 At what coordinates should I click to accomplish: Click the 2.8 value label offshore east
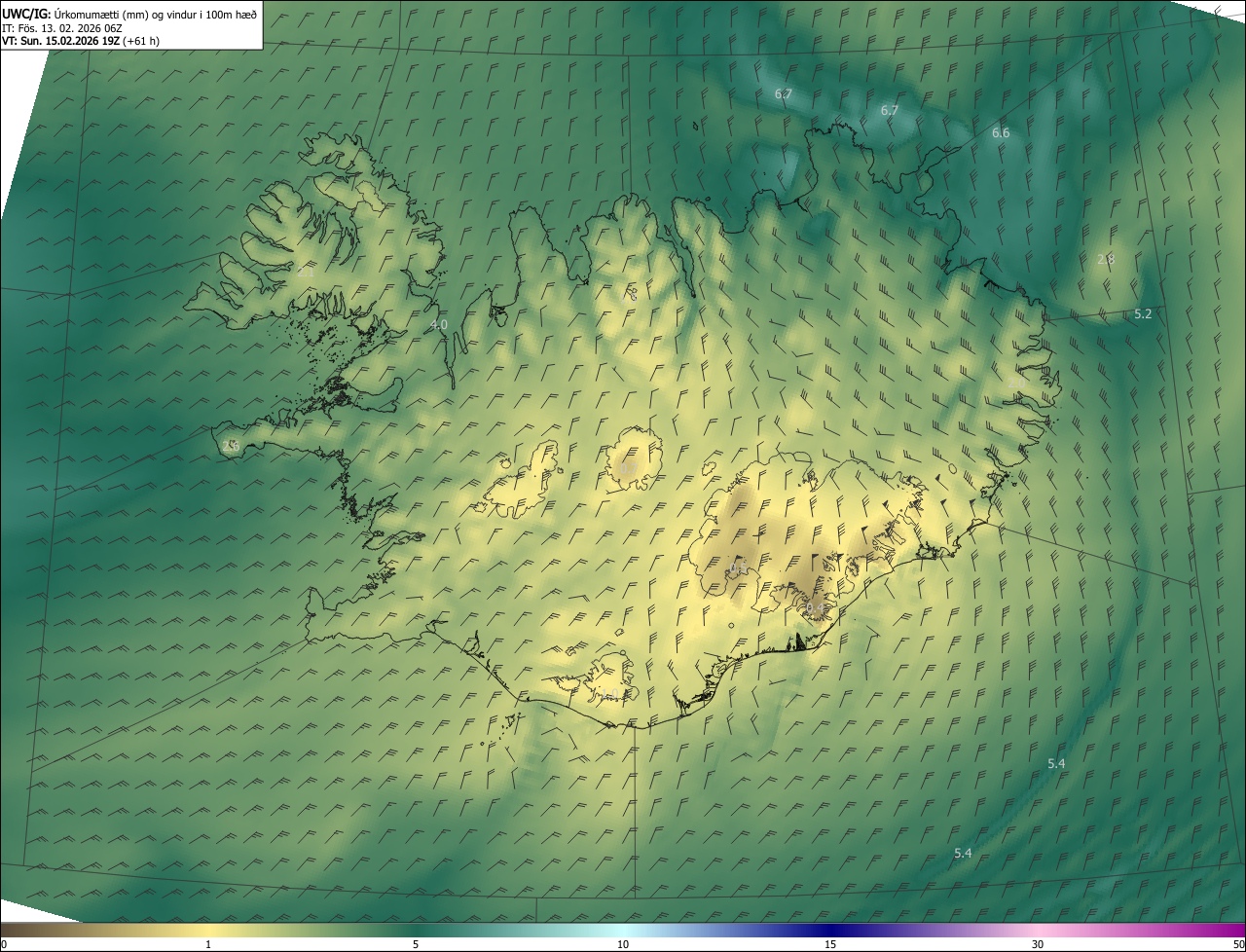point(1106,259)
